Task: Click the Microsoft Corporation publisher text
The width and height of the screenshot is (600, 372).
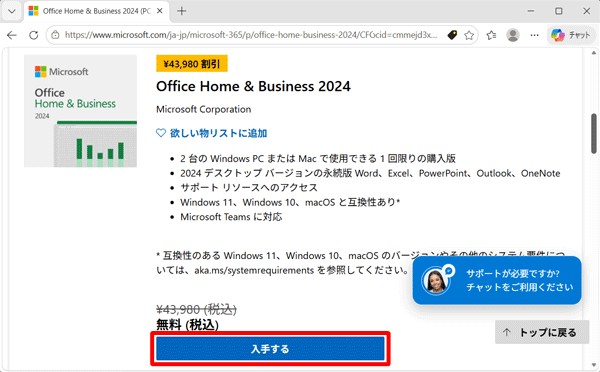Action: (x=204, y=109)
